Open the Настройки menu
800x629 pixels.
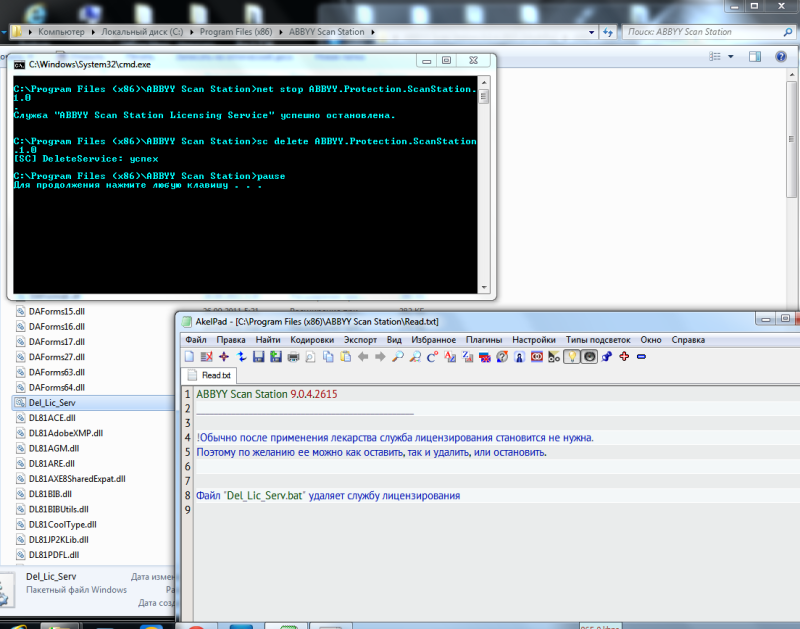click(534, 340)
